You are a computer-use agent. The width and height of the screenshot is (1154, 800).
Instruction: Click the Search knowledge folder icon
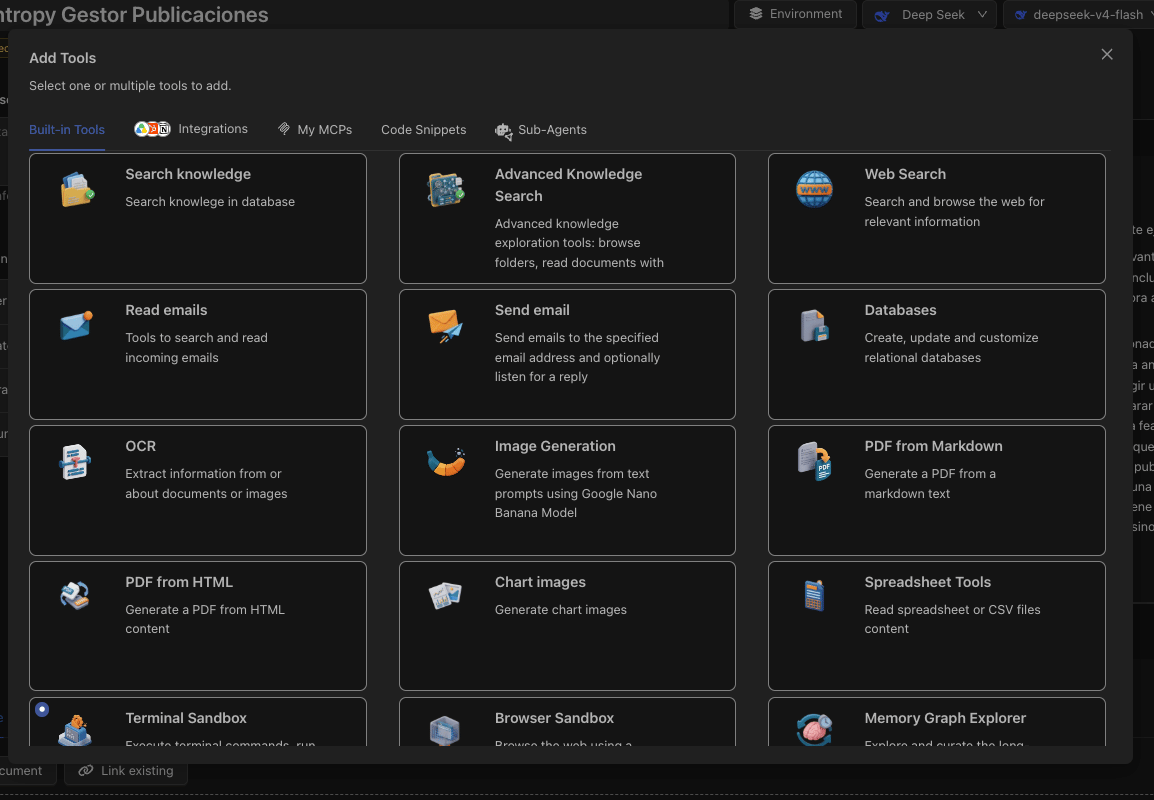(x=77, y=188)
